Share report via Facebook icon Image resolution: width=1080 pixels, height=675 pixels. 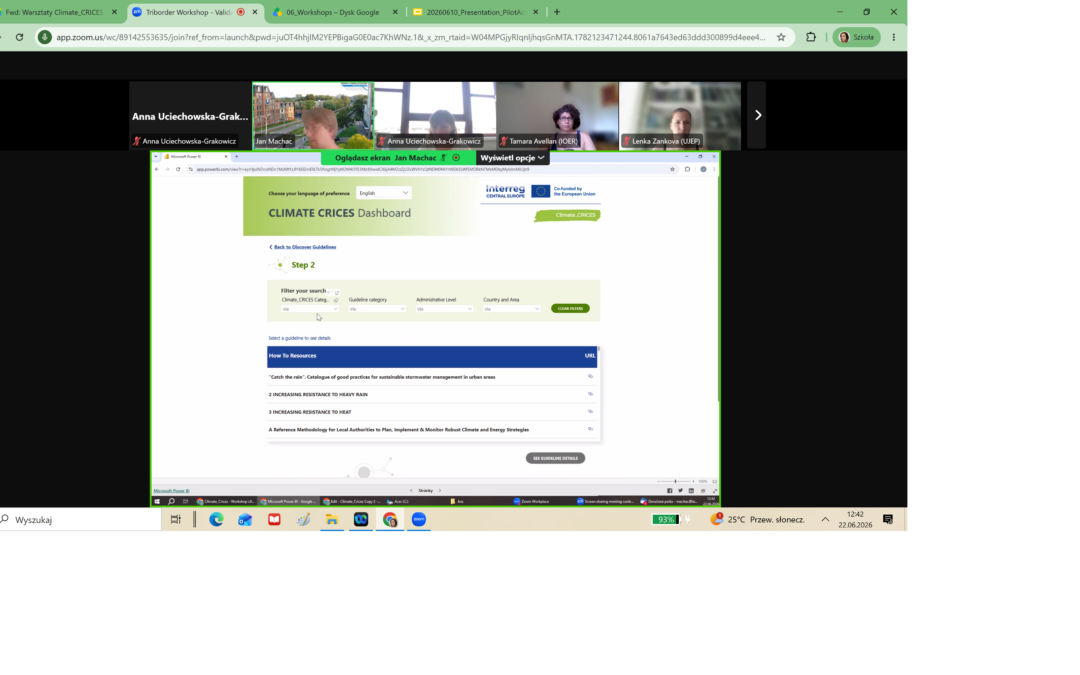[x=669, y=490]
